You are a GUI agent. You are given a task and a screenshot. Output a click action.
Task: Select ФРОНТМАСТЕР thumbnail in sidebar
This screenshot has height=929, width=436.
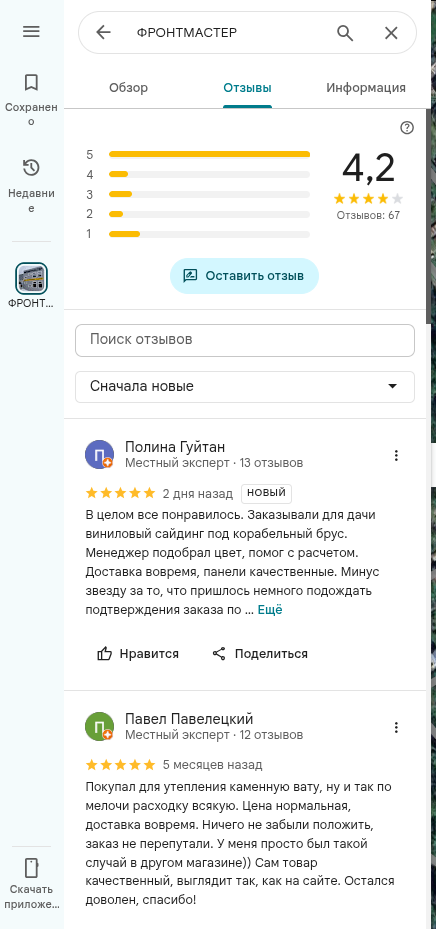coord(31,278)
